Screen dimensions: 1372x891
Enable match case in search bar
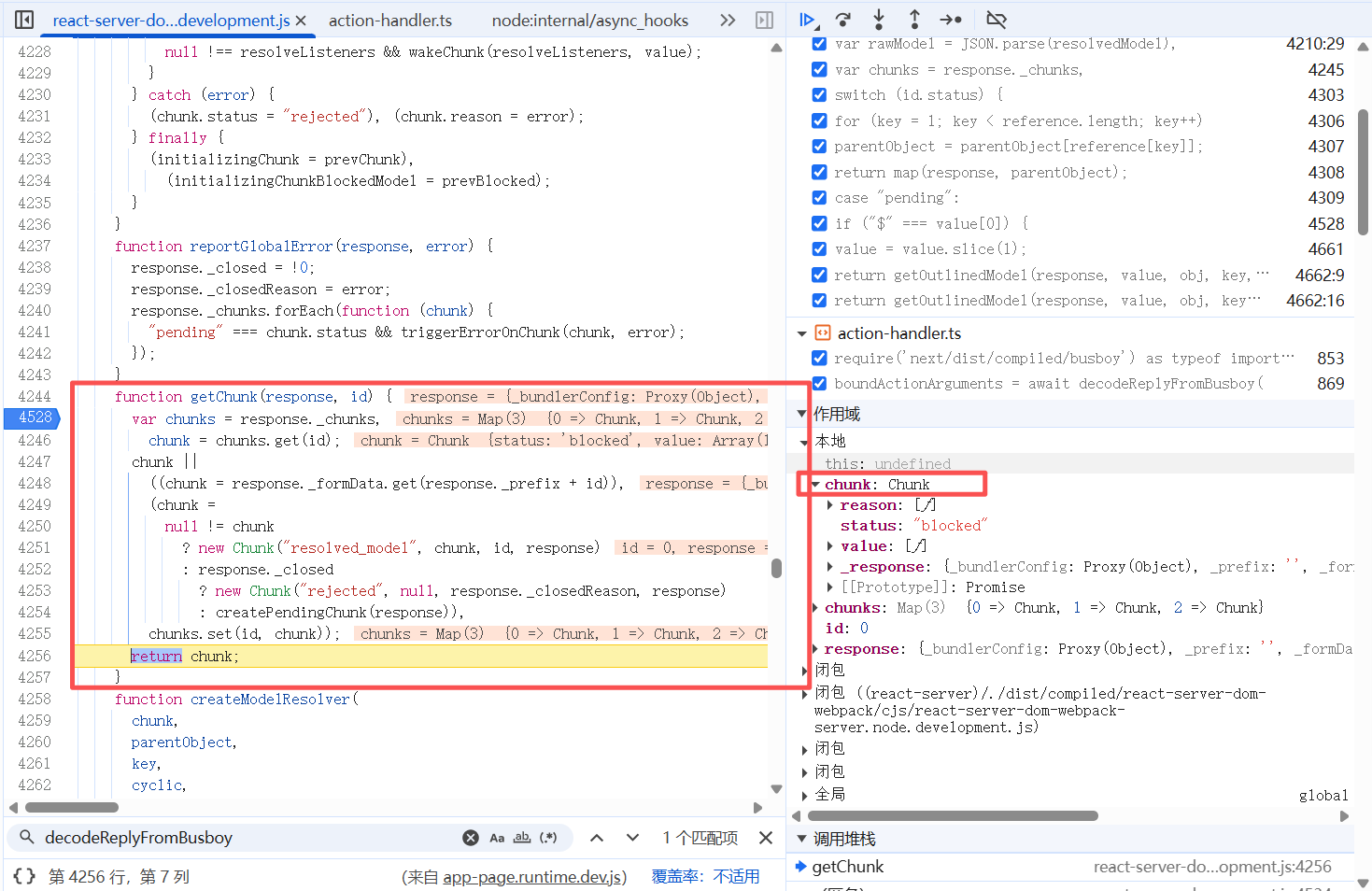pyautogui.click(x=497, y=838)
